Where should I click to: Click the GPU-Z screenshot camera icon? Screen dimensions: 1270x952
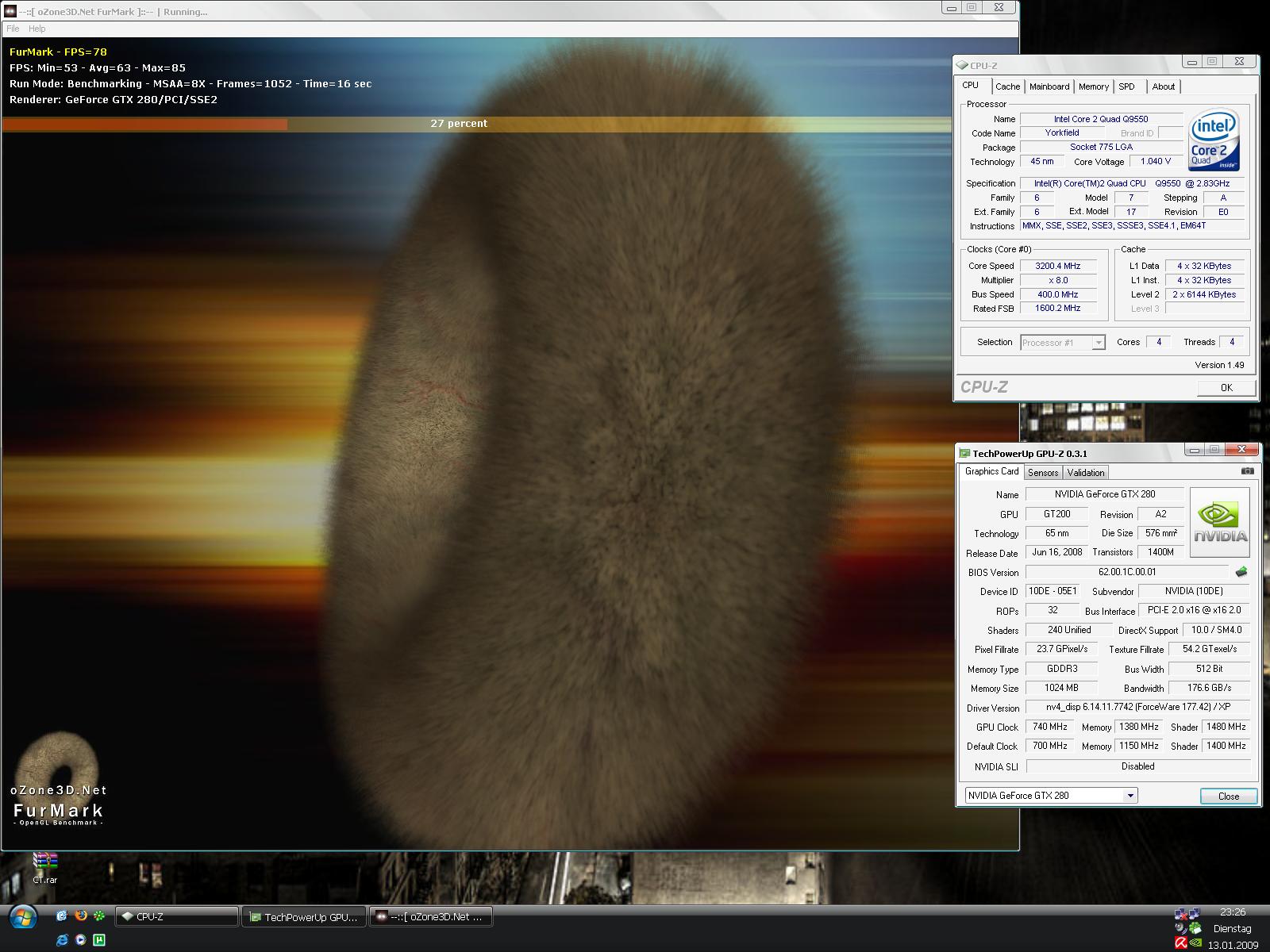tap(1248, 471)
